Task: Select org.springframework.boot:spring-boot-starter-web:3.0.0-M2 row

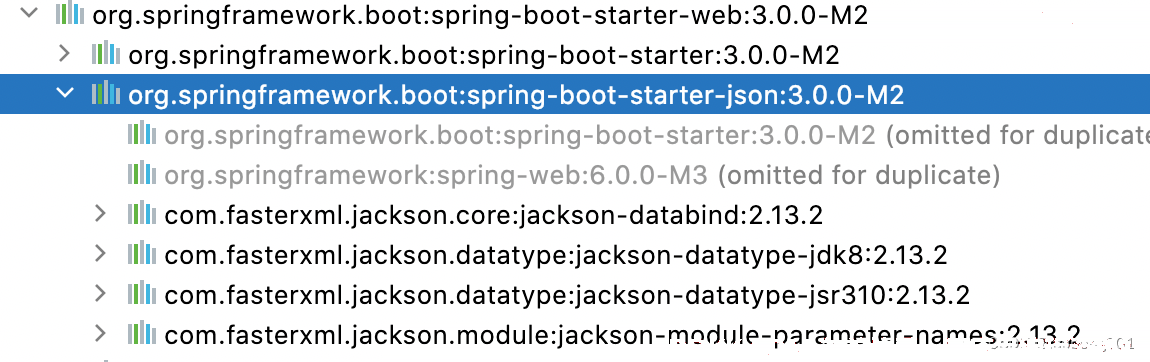Action: pyautogui.click(x=575, y=15)
